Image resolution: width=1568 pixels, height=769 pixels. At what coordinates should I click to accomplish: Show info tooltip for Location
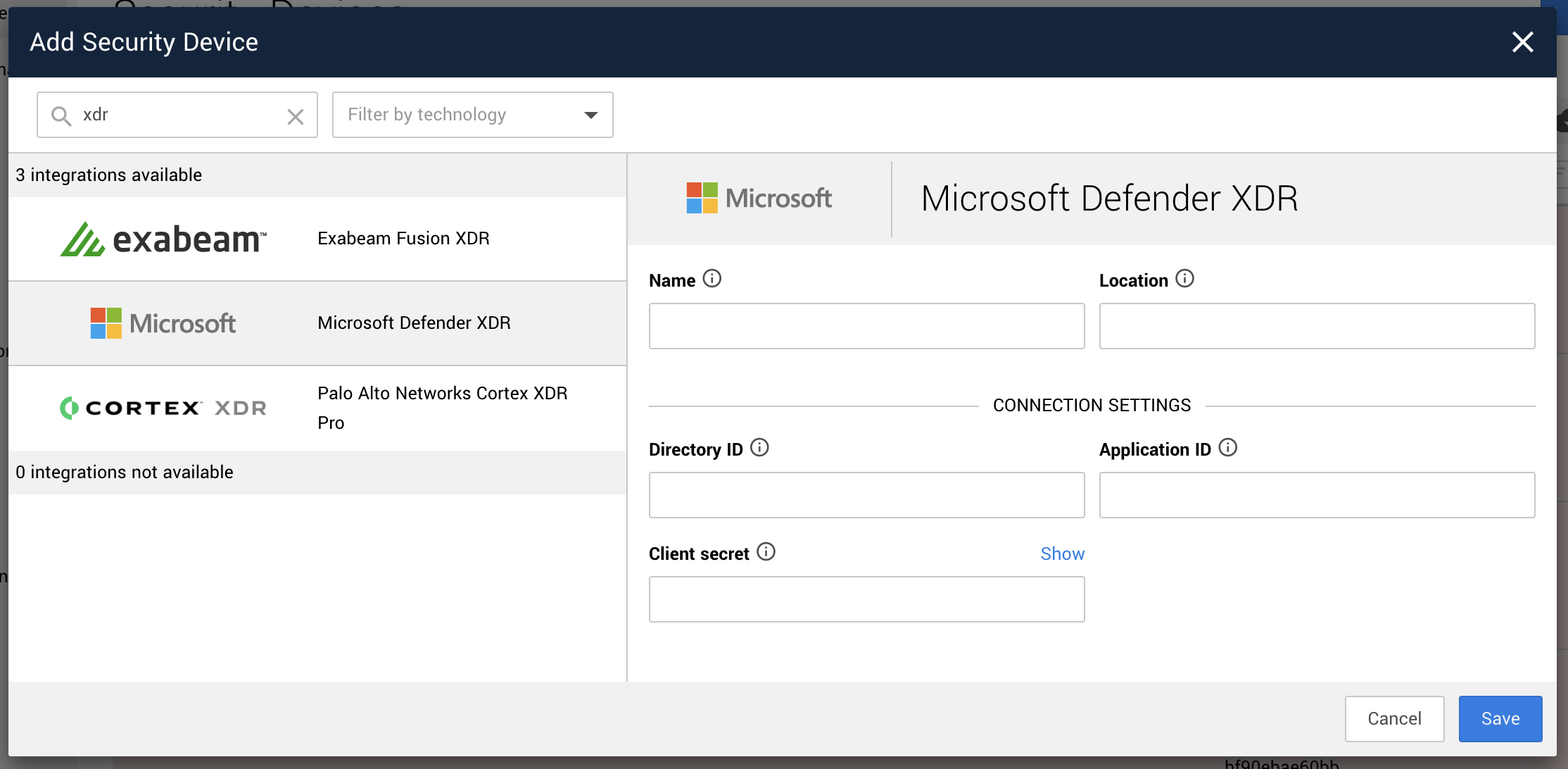(1185, 279)
